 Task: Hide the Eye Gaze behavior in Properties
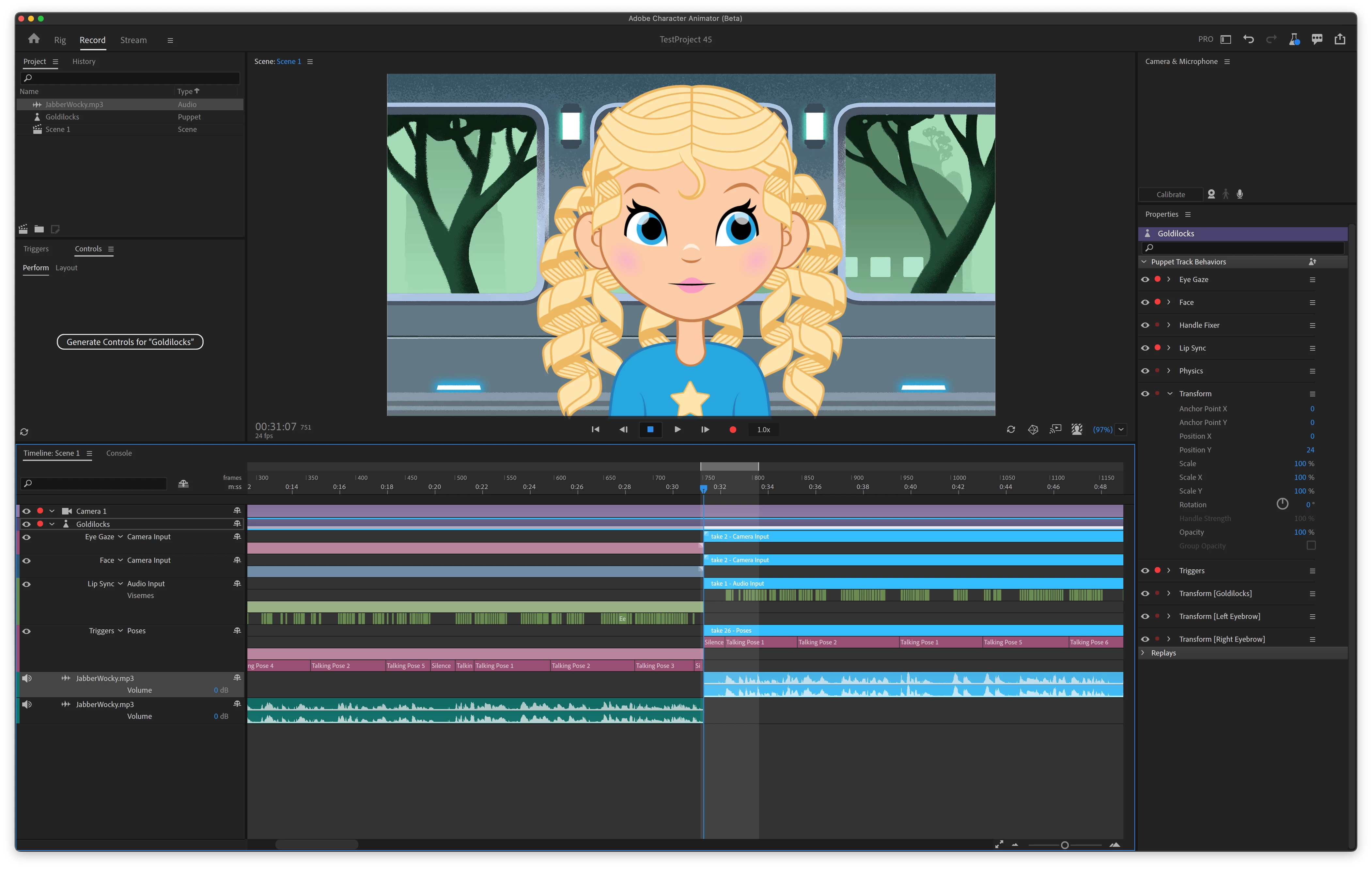(1145, 280)
